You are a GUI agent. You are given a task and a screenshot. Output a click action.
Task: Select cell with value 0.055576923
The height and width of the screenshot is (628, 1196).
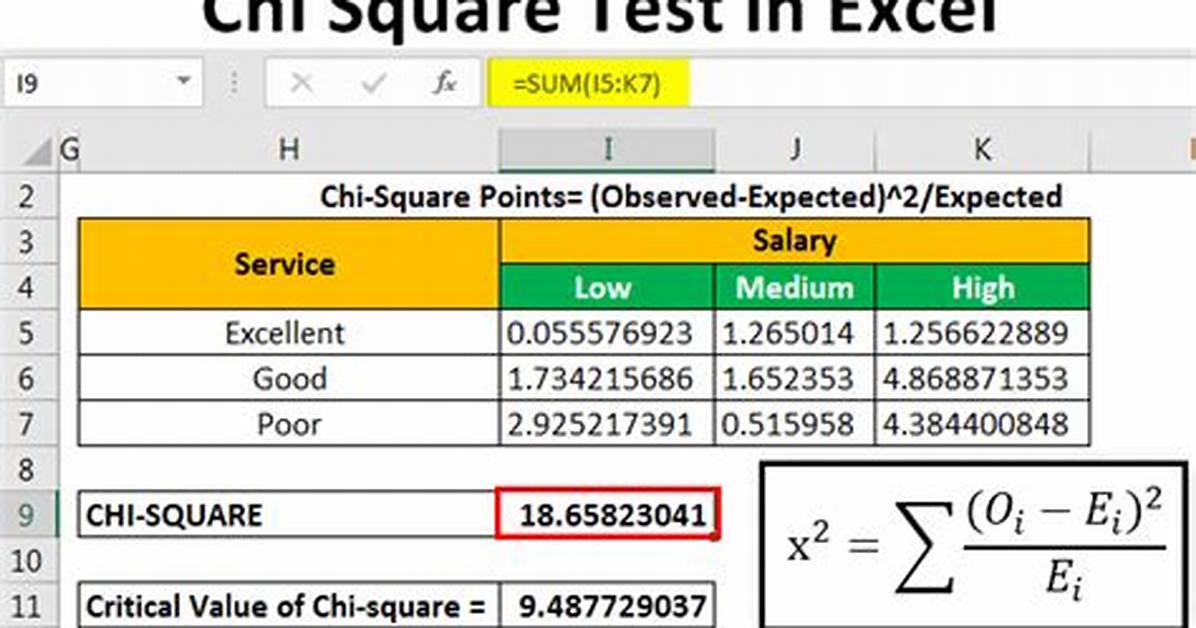[607, 333]
